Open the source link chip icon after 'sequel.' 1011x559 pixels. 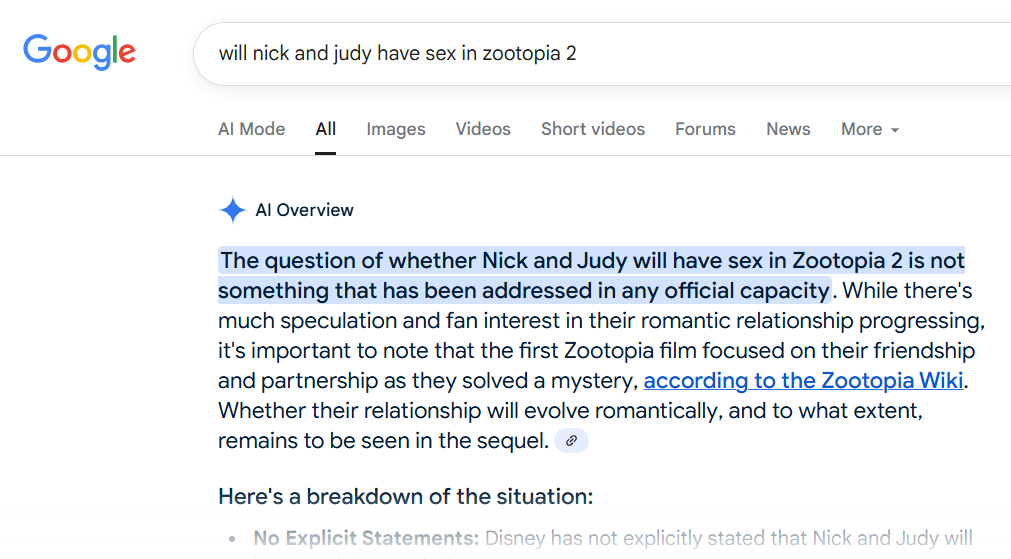tap(571, 441)
